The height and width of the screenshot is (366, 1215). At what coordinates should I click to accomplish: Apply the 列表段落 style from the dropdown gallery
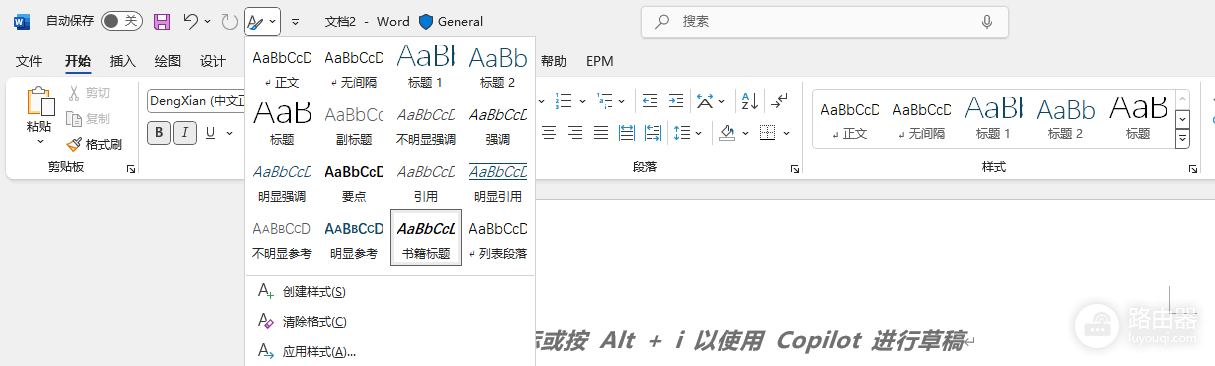498,237
